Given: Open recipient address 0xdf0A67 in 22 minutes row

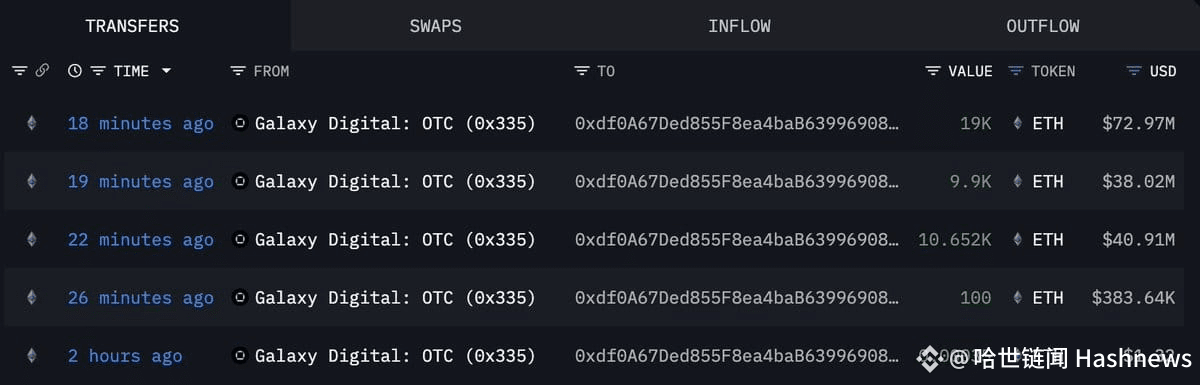Looking at the screenshot, I should tap(737, 240).
